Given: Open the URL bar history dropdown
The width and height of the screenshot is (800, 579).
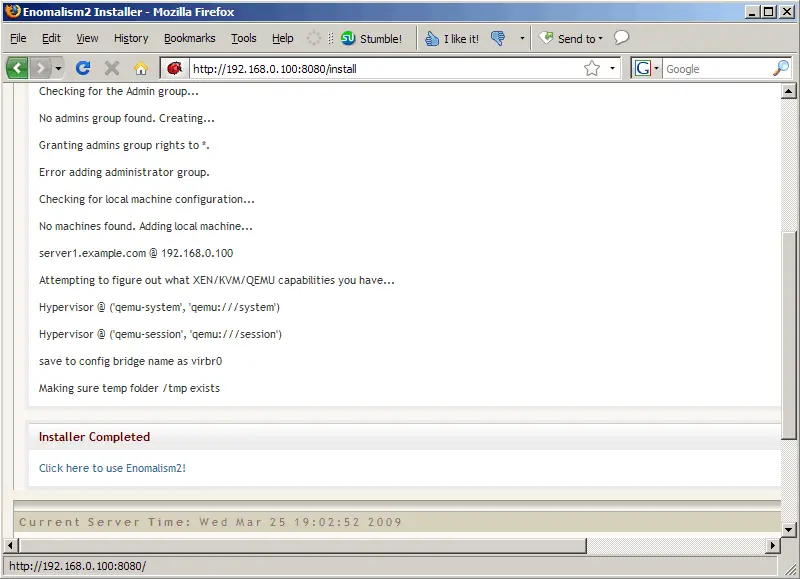Looking at the screenshot, I should click(612, 68).
